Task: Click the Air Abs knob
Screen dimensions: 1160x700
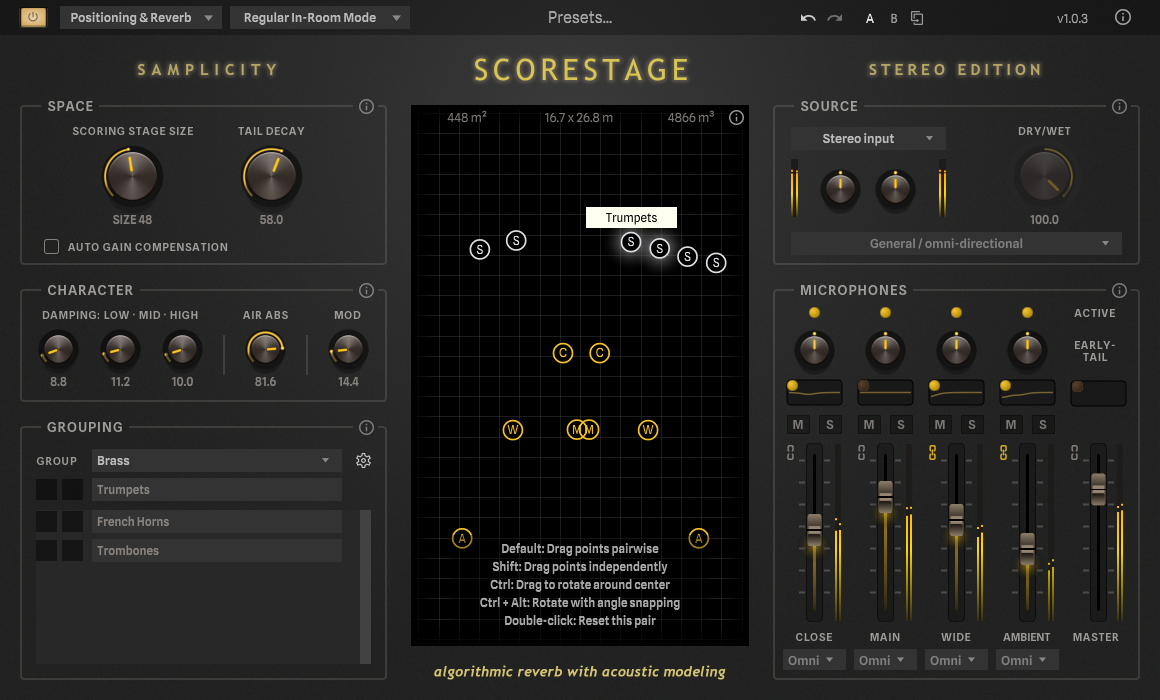Action: 265,349
